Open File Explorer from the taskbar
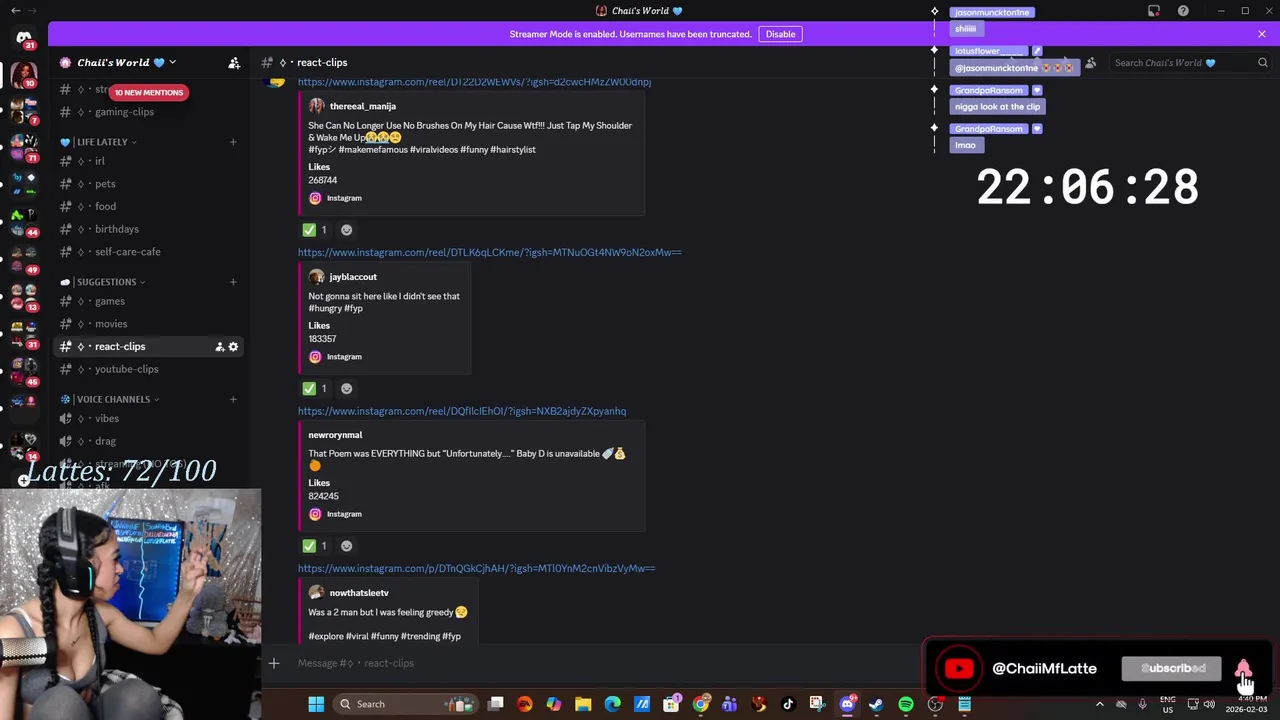 pos(583,704)
